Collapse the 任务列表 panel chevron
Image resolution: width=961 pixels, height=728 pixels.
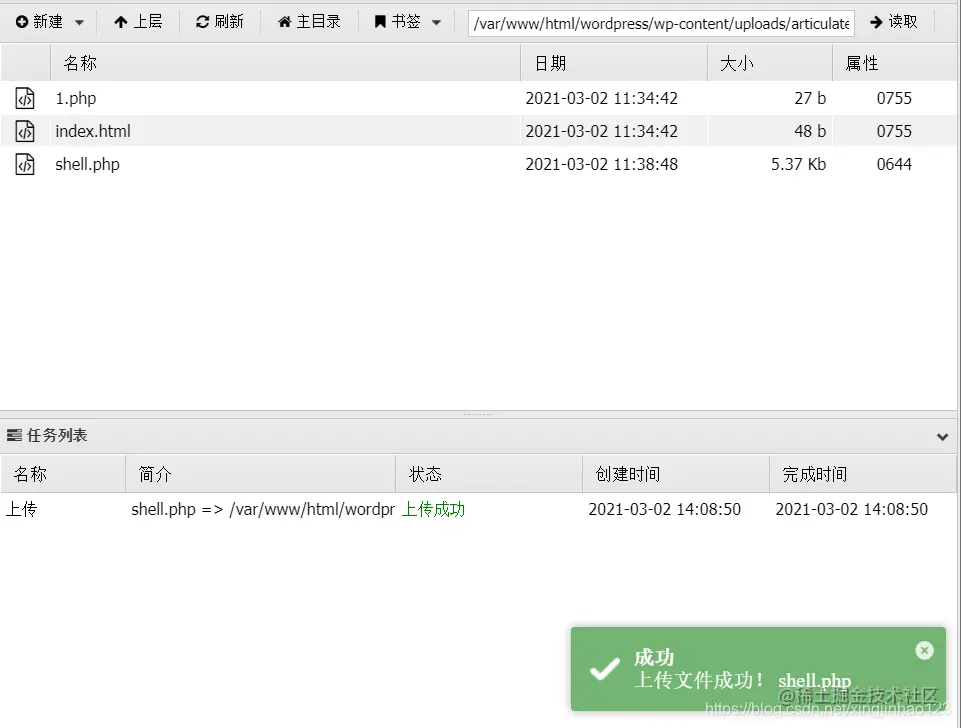pos(943,436)
